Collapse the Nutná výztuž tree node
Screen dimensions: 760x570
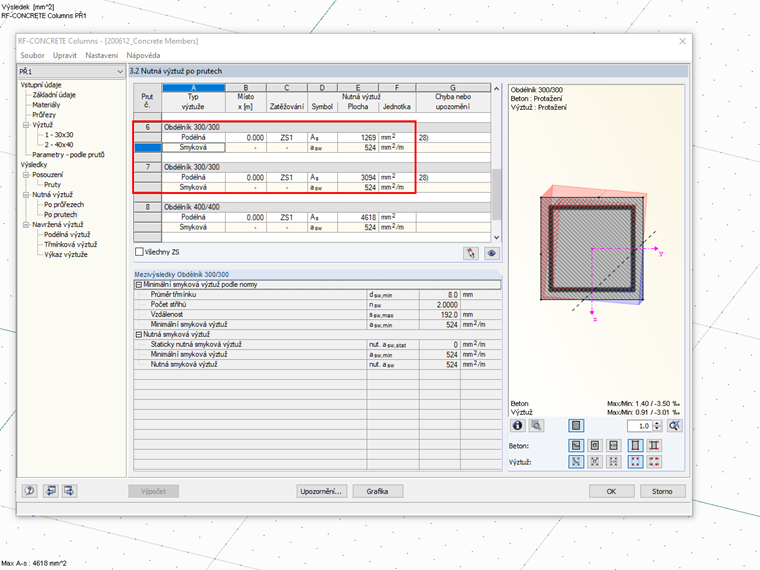click(26, 195)
